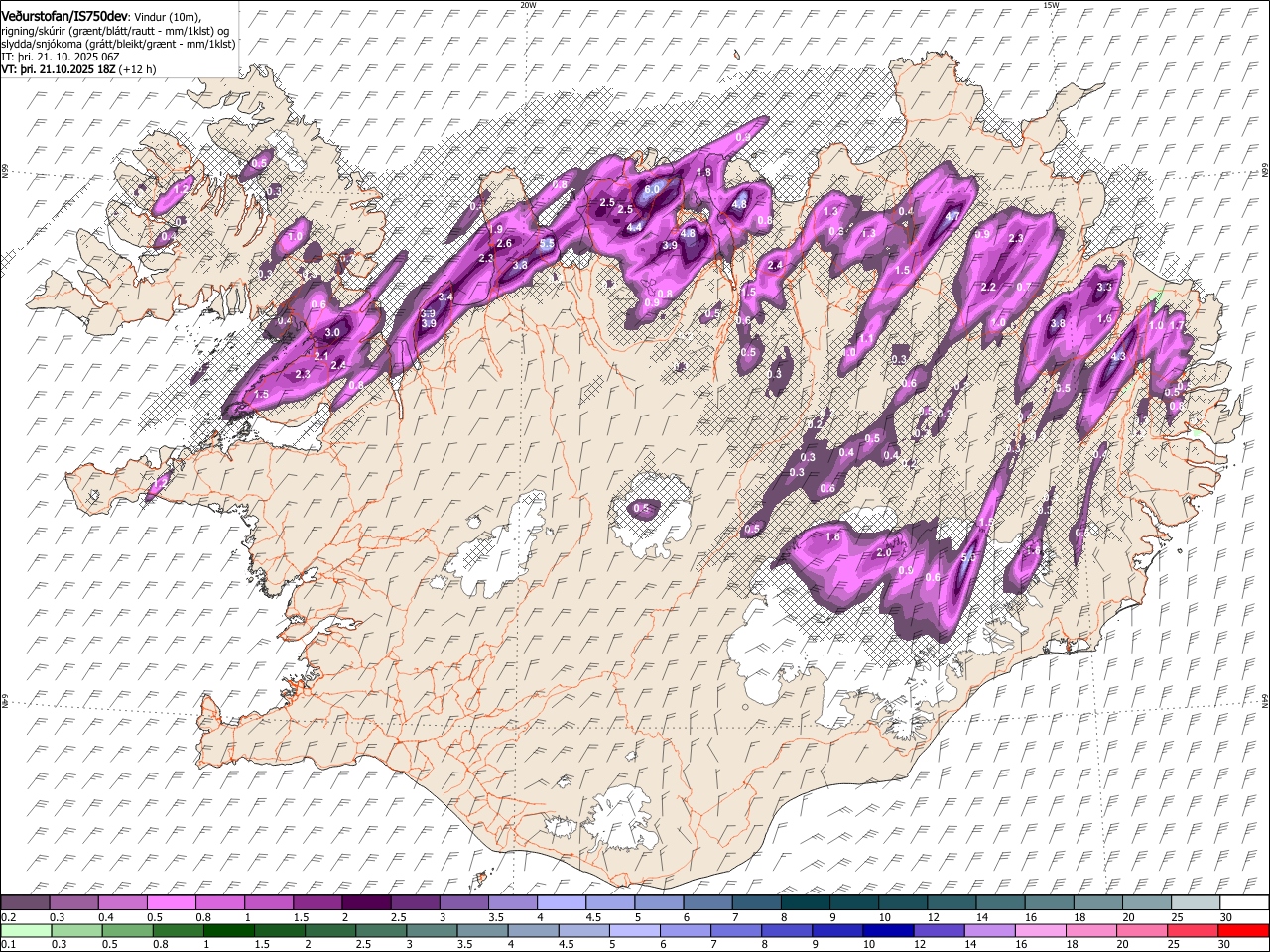Select the upper-row legend swatch between 1 and 1.5

tap(269, 902)
